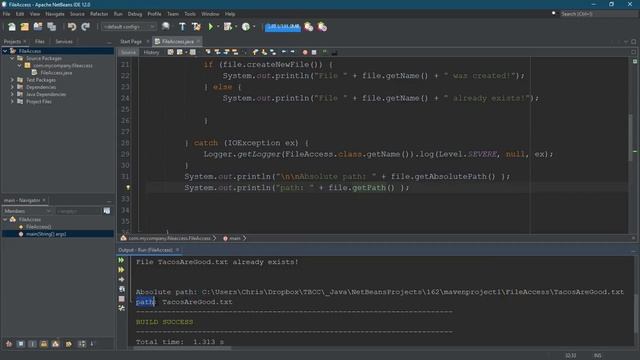Toggle Show Static Members in Navigator
Image resolution: width=640 pixels, height=360 pixels.
tap(32, 344)
